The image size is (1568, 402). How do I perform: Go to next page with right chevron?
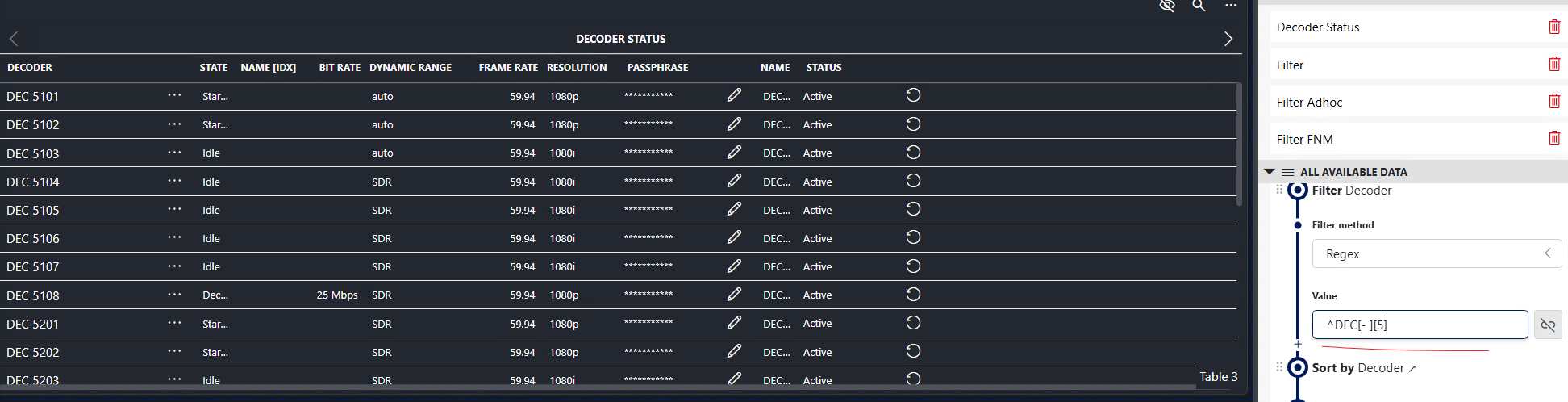pos(1228,39)
